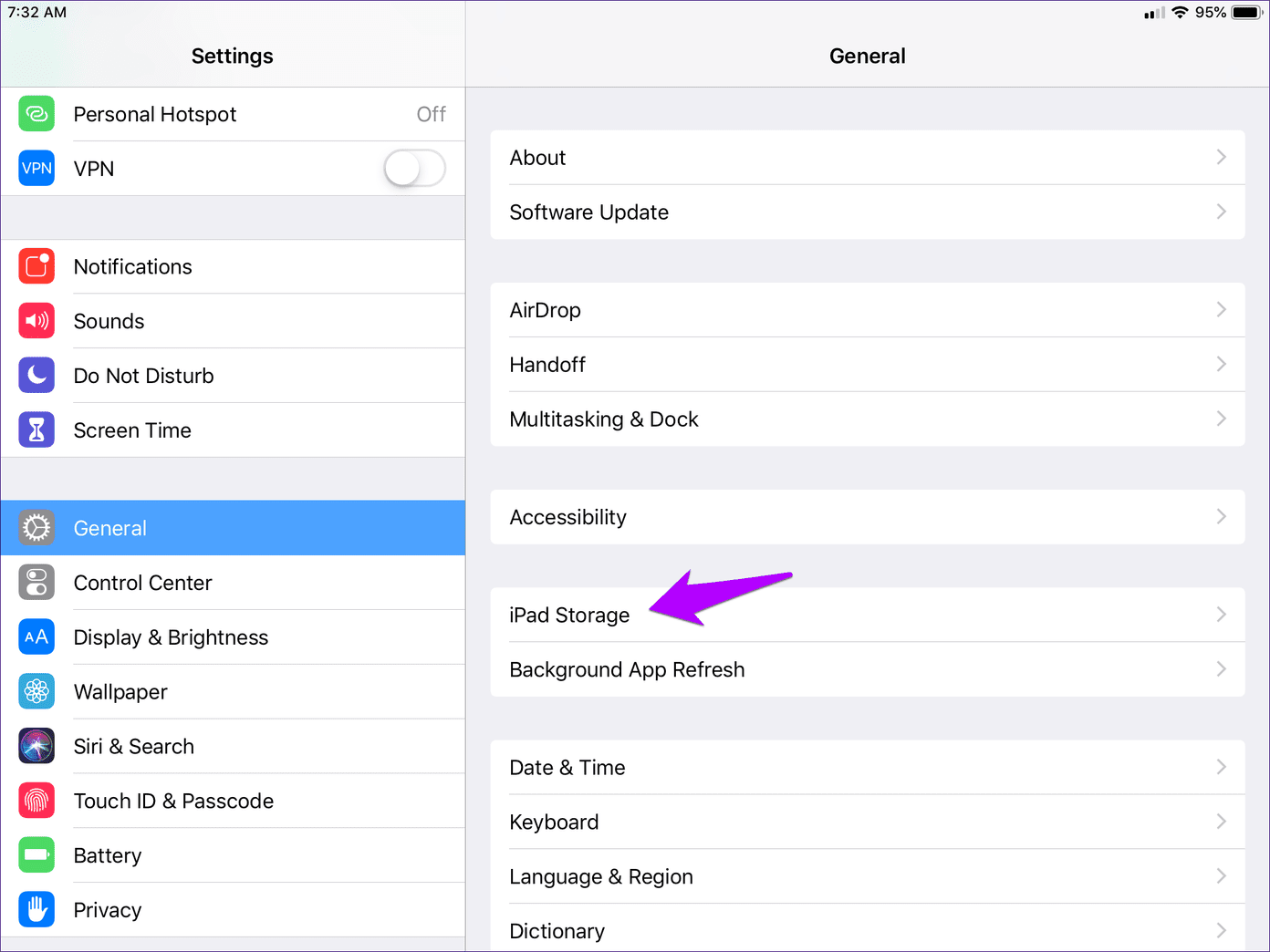The width and height of the screenshot is (1270, 952).
Task: Tap the Sounds speaker icon
Action: (x=36, y=321)
